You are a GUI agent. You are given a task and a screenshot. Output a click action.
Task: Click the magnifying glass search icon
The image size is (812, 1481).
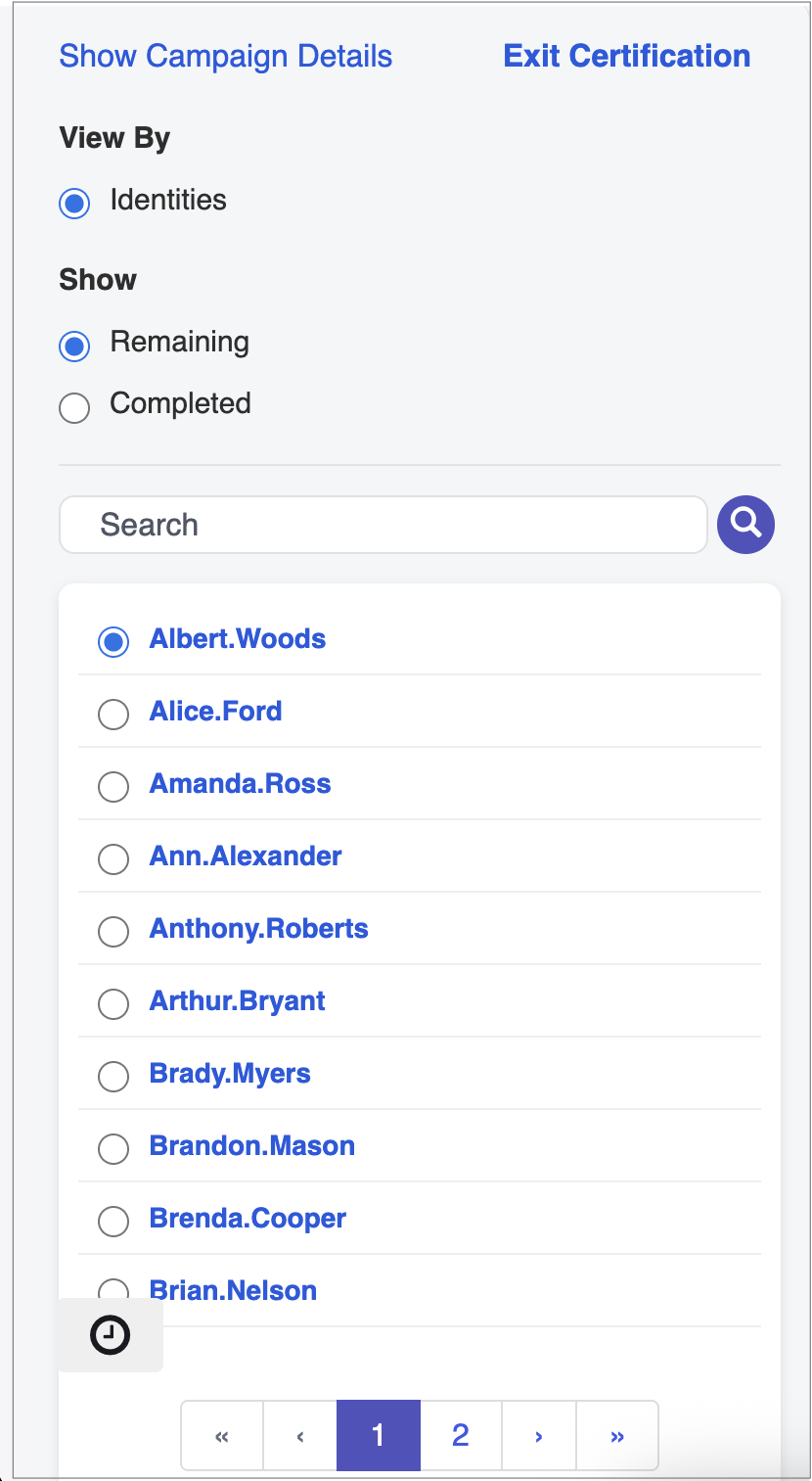(x=745, y=525)
